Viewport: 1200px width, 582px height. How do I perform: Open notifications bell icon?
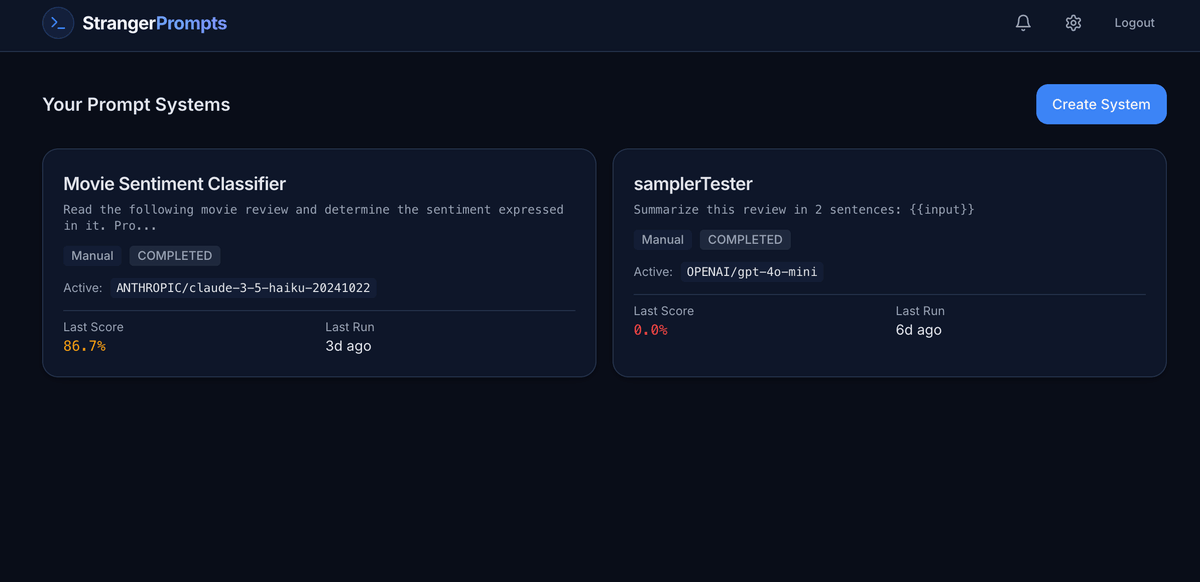(x=1023, y=23)
